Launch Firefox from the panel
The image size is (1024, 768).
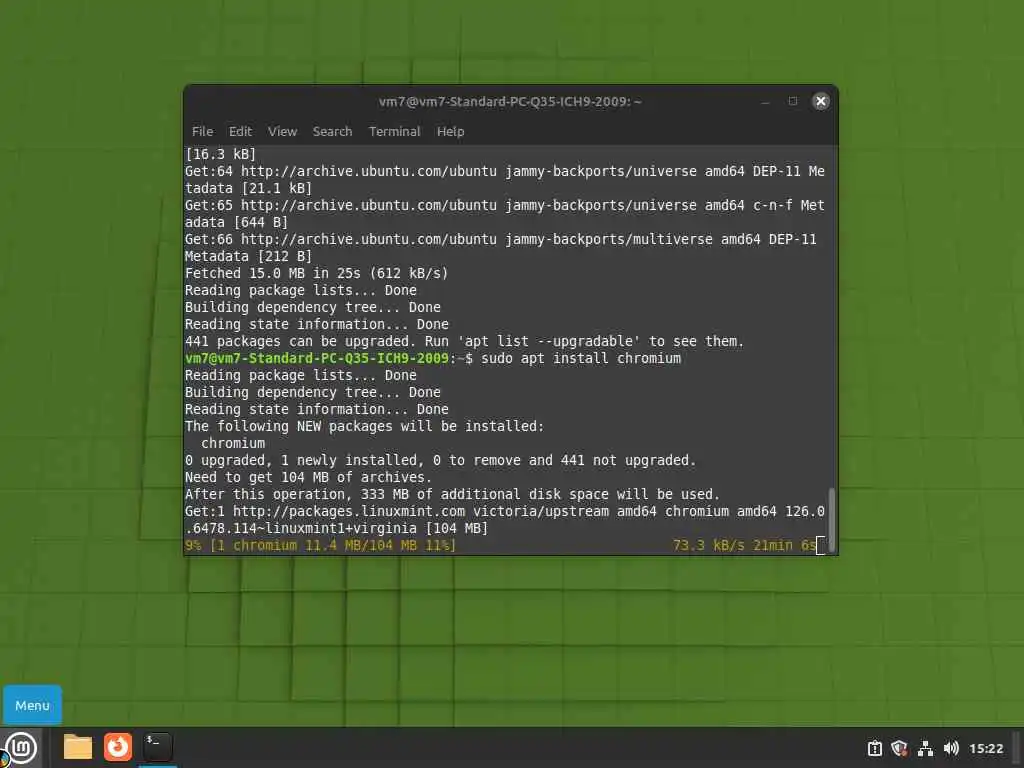(x=118, y=747)
